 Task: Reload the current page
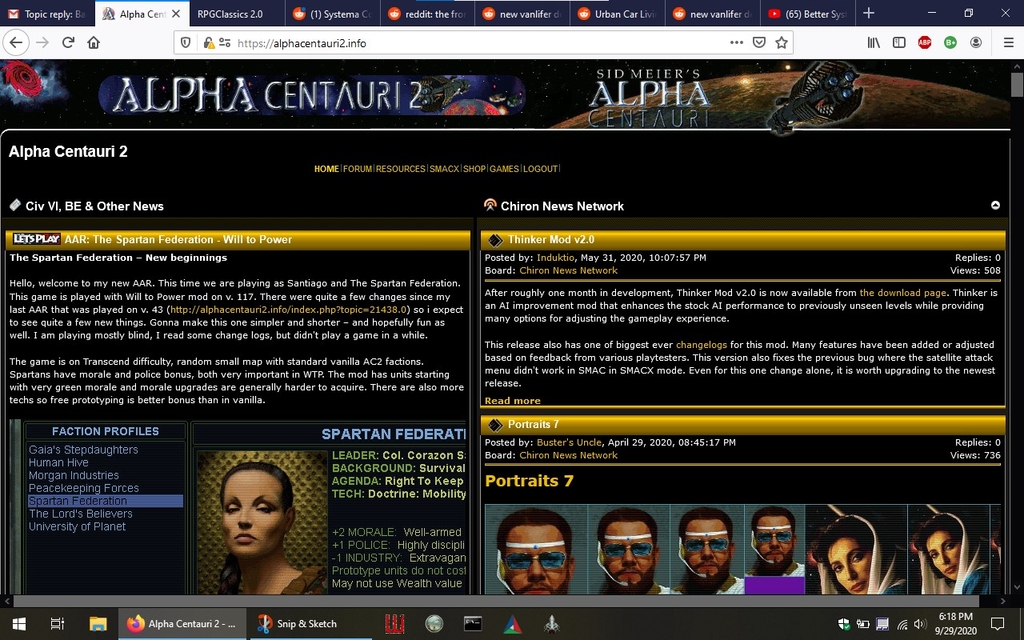68,42
